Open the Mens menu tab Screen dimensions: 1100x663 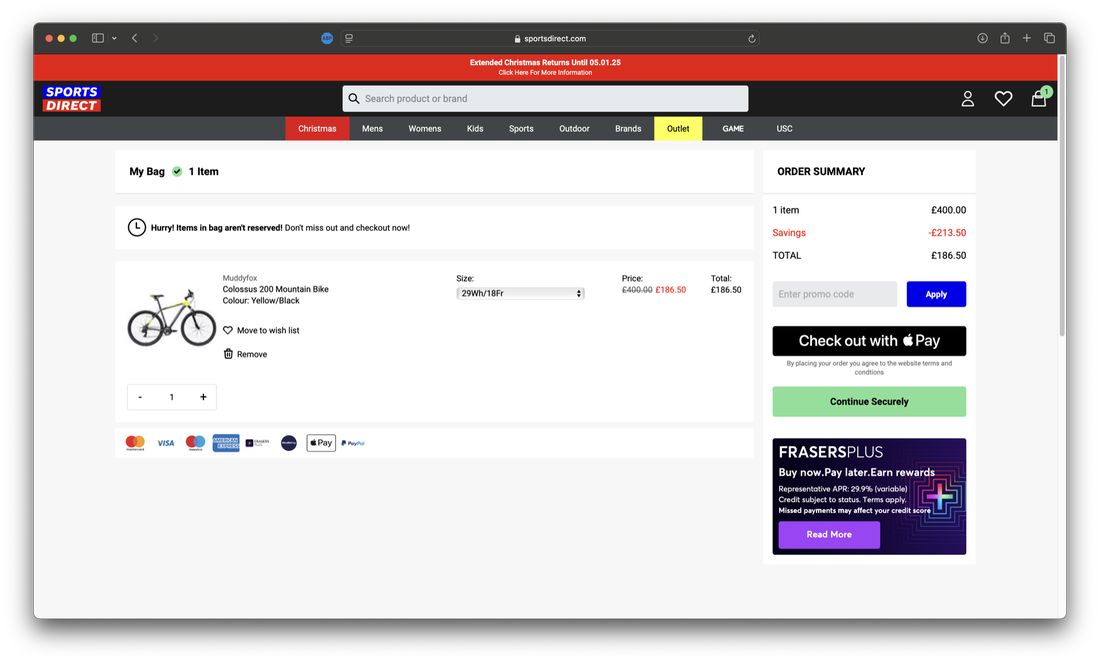pyautogui.click(x=372, y=128)
